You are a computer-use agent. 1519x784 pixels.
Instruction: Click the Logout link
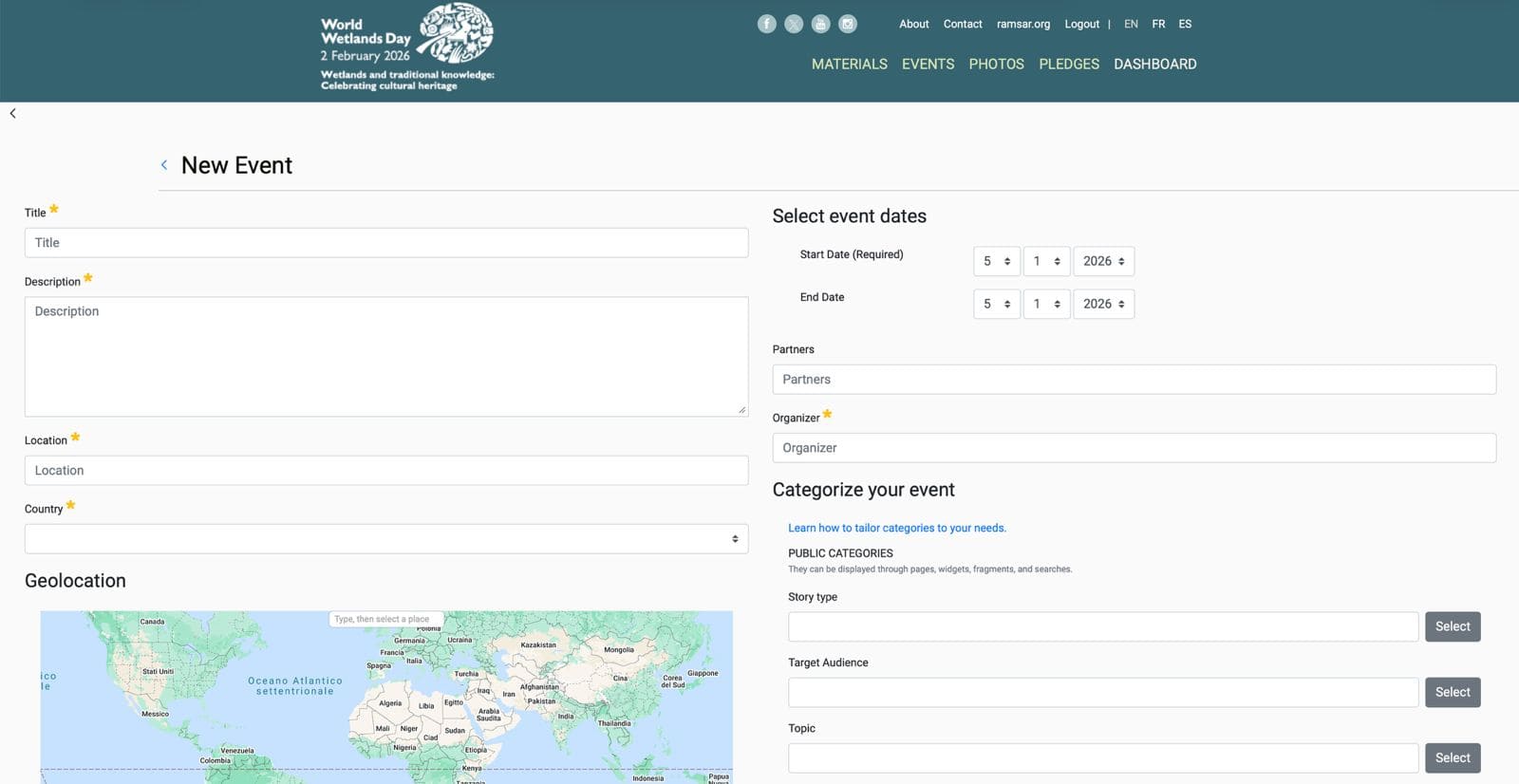point(1081,24)
